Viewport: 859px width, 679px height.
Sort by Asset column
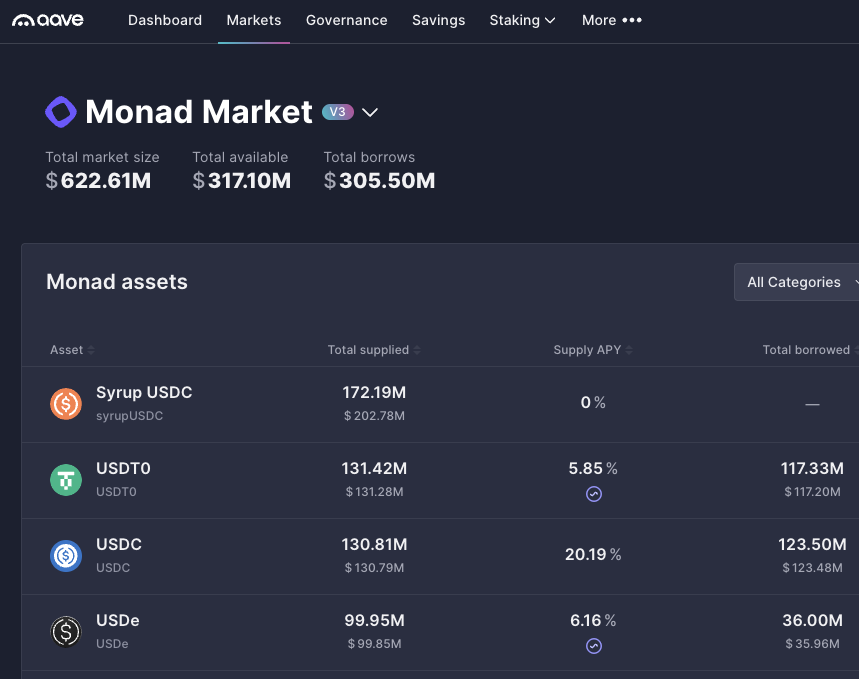[x=72, y=350]
